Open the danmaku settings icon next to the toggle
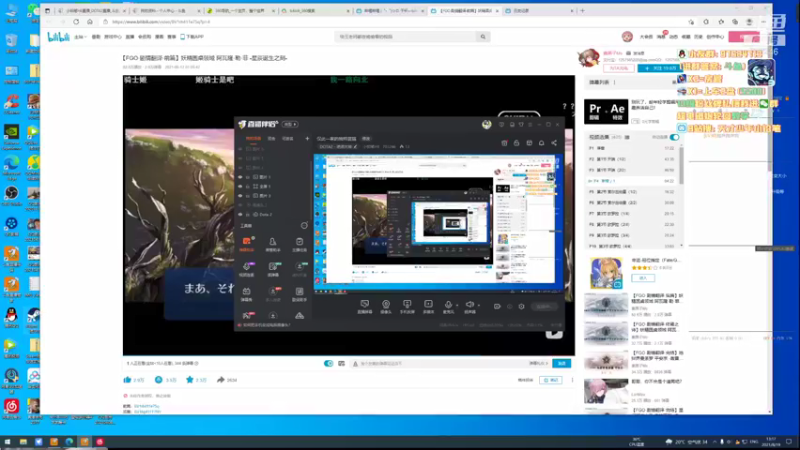Viewport: 800px width, 450px height. [341, 363]
